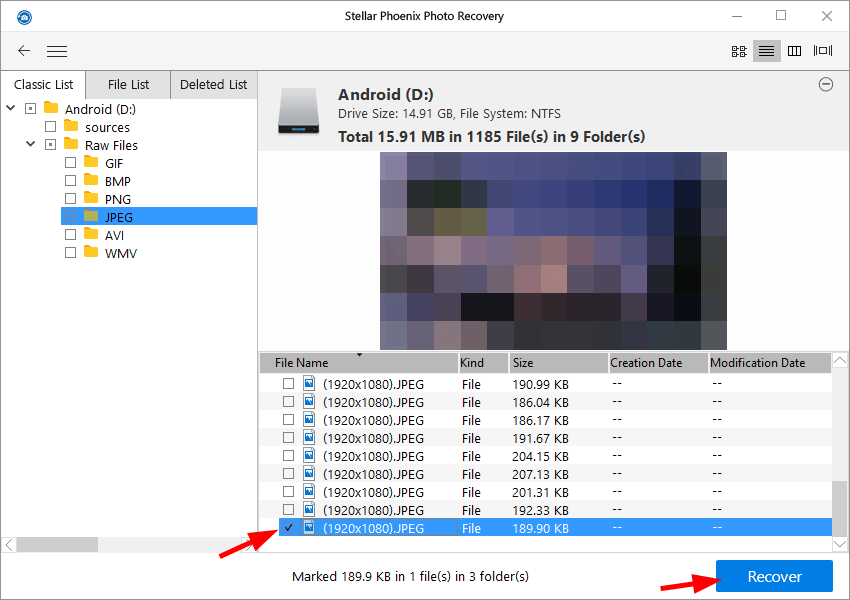Mark the 186.17 KB JPEG file checkbox
Viewport: 850px width, 600px height.
[288, 420]
